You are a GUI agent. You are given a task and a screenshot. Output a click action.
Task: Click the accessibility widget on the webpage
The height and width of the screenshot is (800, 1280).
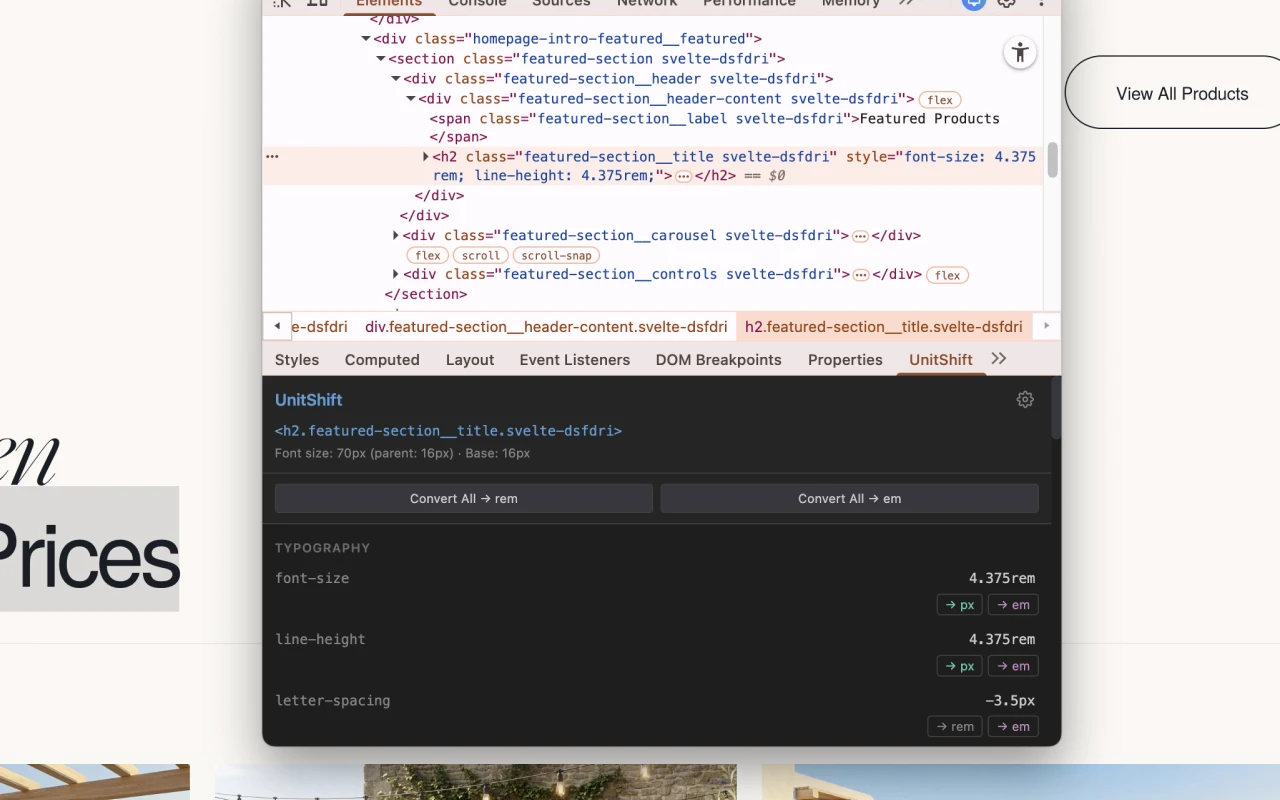tap(1020, 52)
